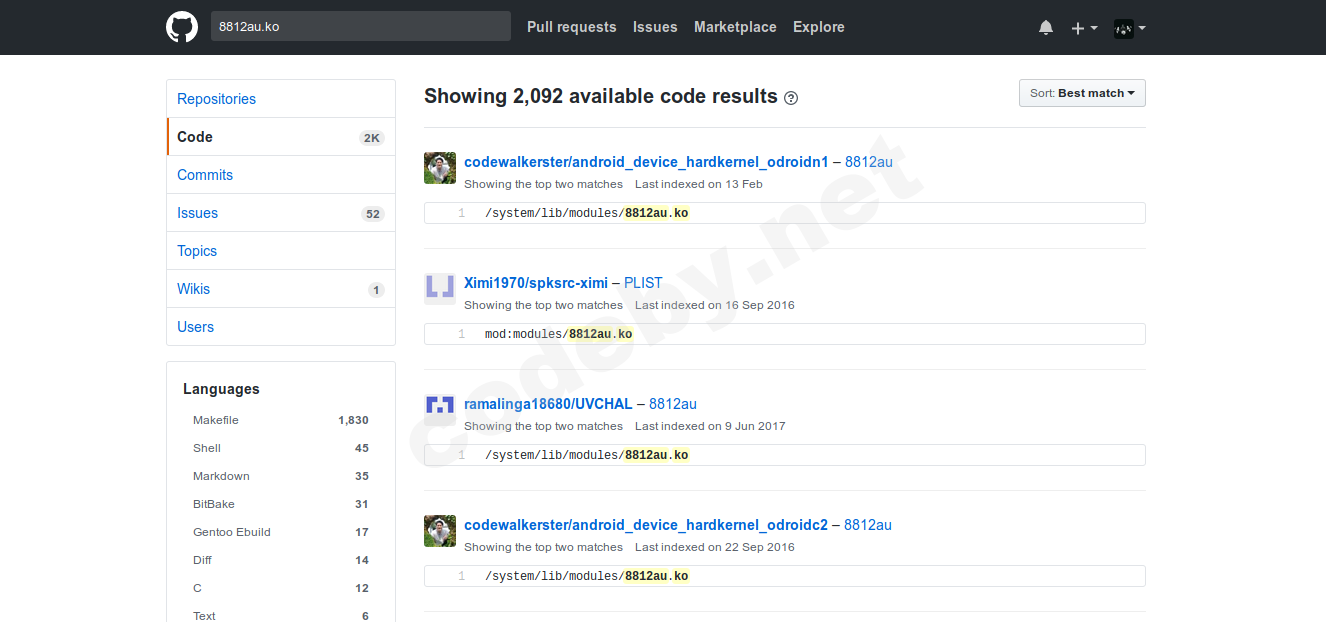This screenshot has width=1326, height=622.
Task: Show the Issues search results
Action: coord(197,213)
